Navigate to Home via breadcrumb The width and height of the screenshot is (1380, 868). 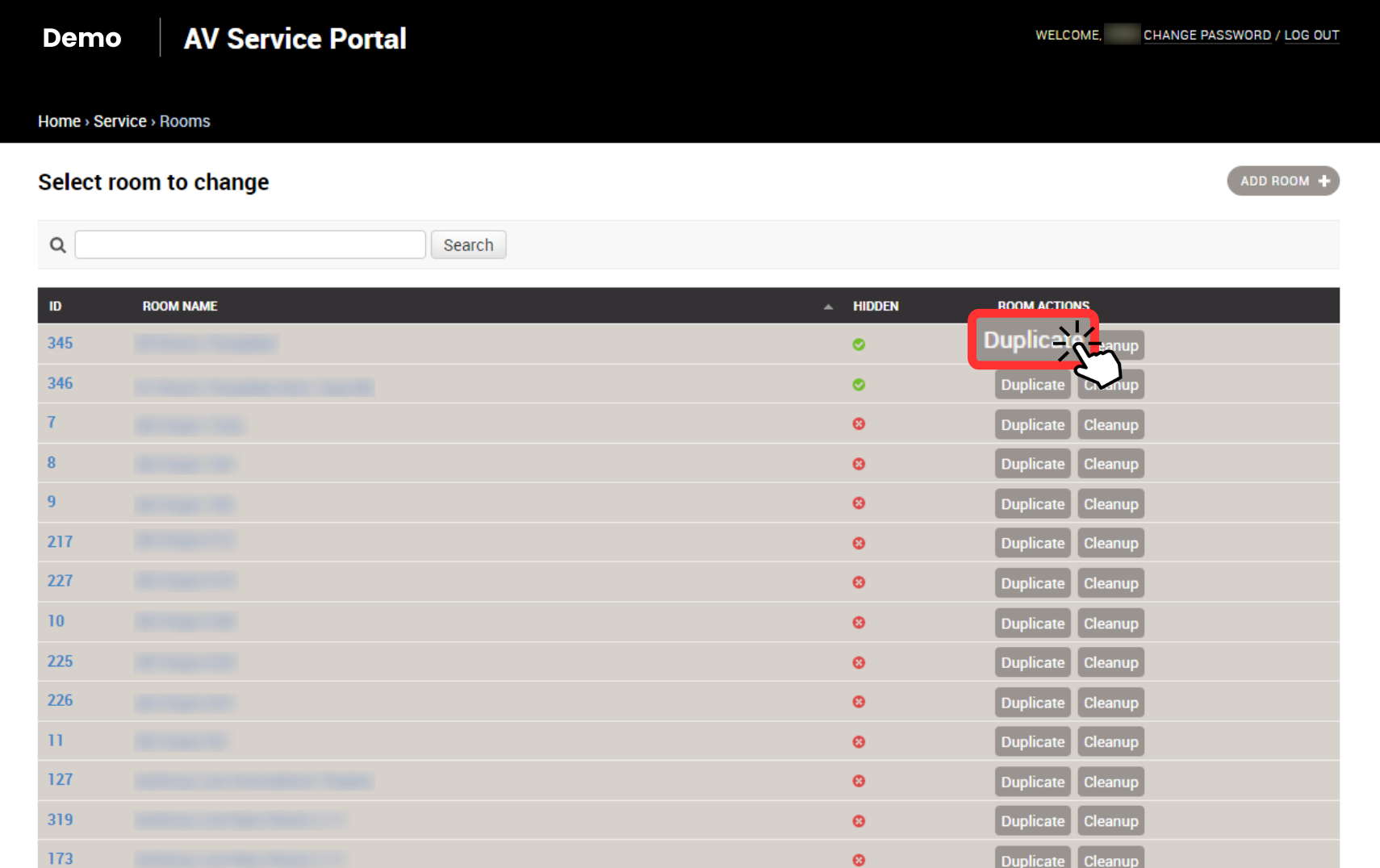point(59,120)
